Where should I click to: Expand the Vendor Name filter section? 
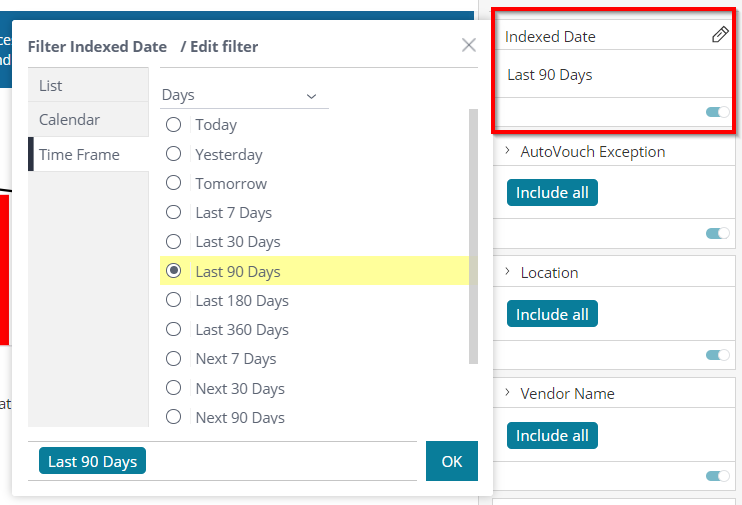[507, 393]
